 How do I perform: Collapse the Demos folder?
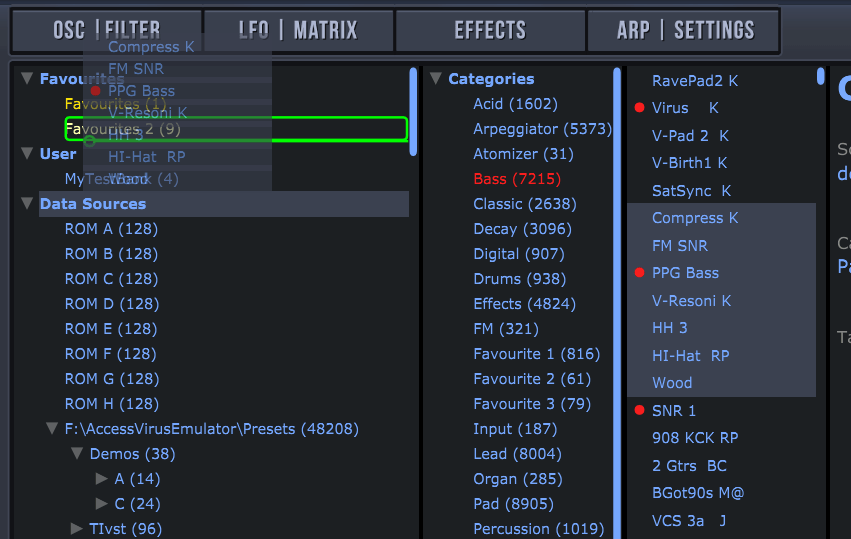coord(77,454)
